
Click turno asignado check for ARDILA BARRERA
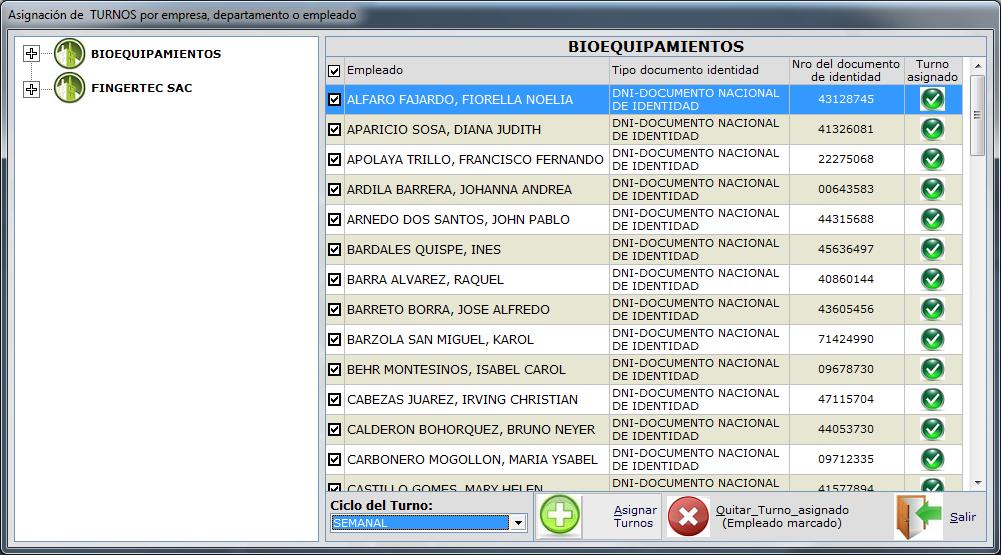(933, 189)
